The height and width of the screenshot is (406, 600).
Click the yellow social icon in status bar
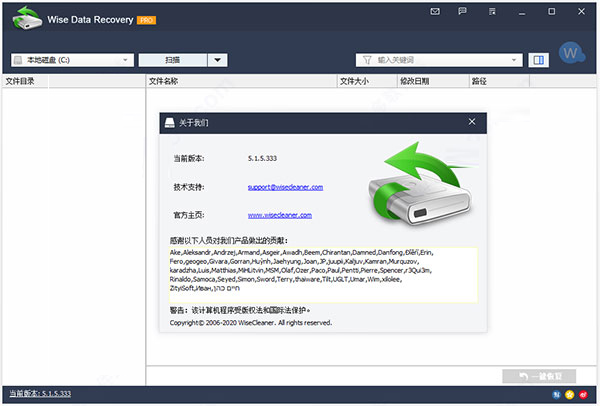(570, 395)
